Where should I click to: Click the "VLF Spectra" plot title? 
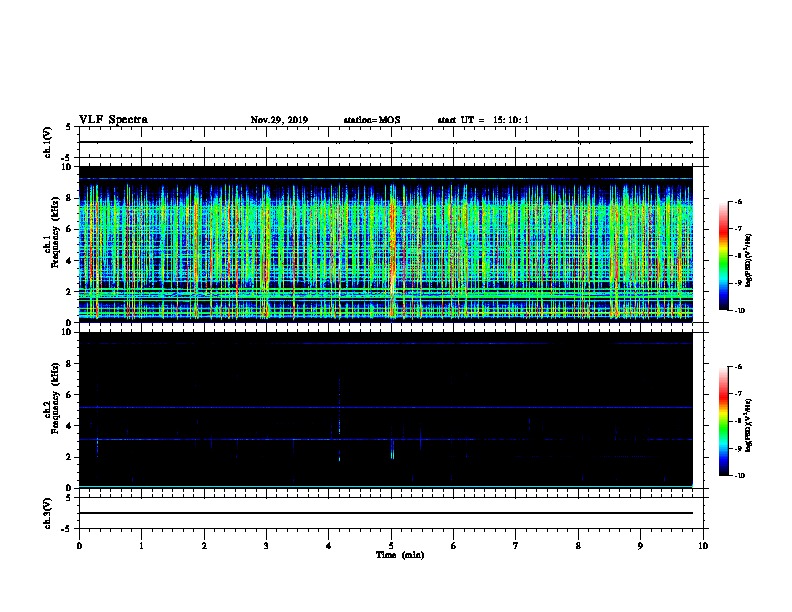tap(113, 120)
